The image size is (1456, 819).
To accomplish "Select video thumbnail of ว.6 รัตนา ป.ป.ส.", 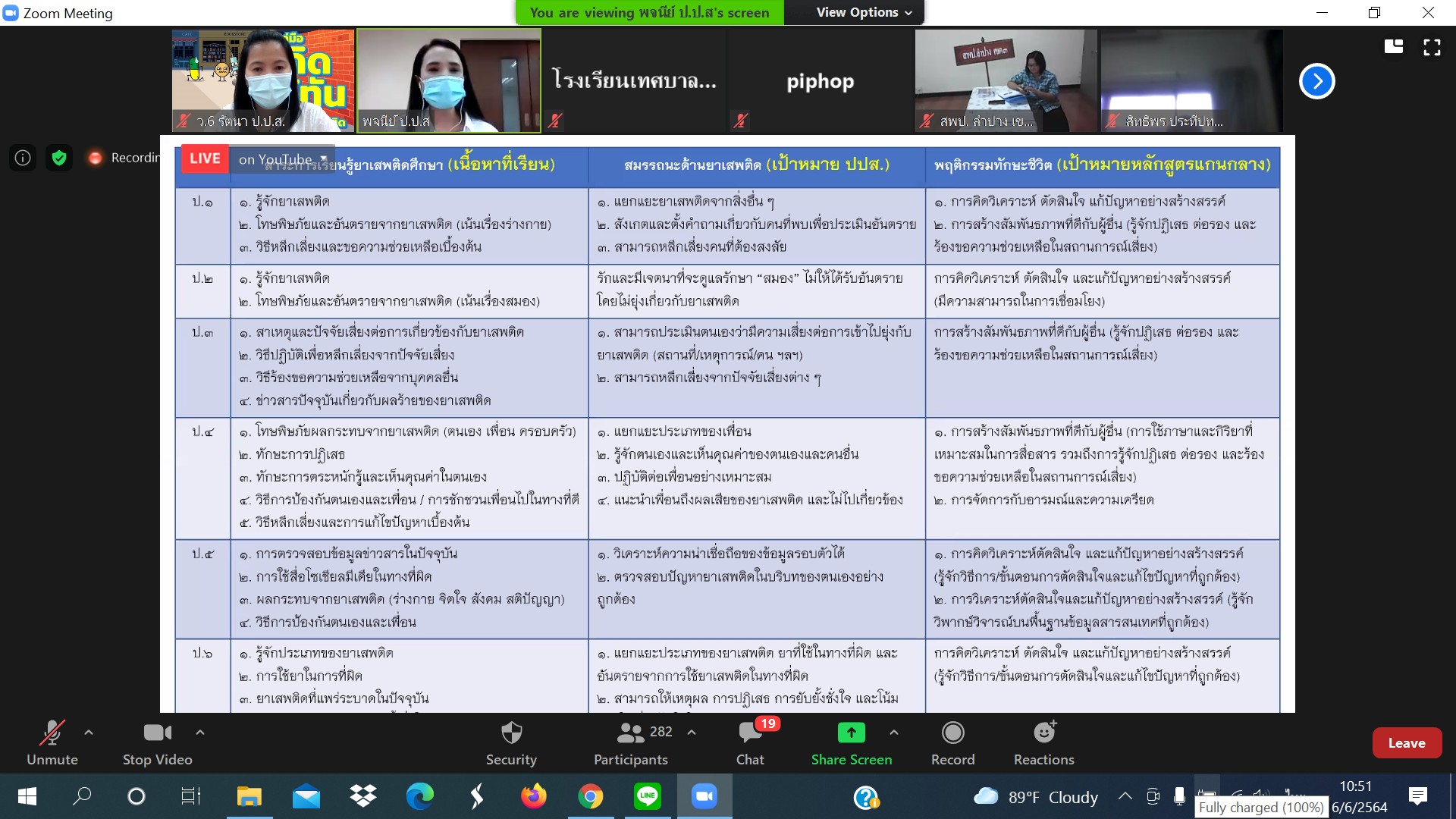I will click(263, 81).
